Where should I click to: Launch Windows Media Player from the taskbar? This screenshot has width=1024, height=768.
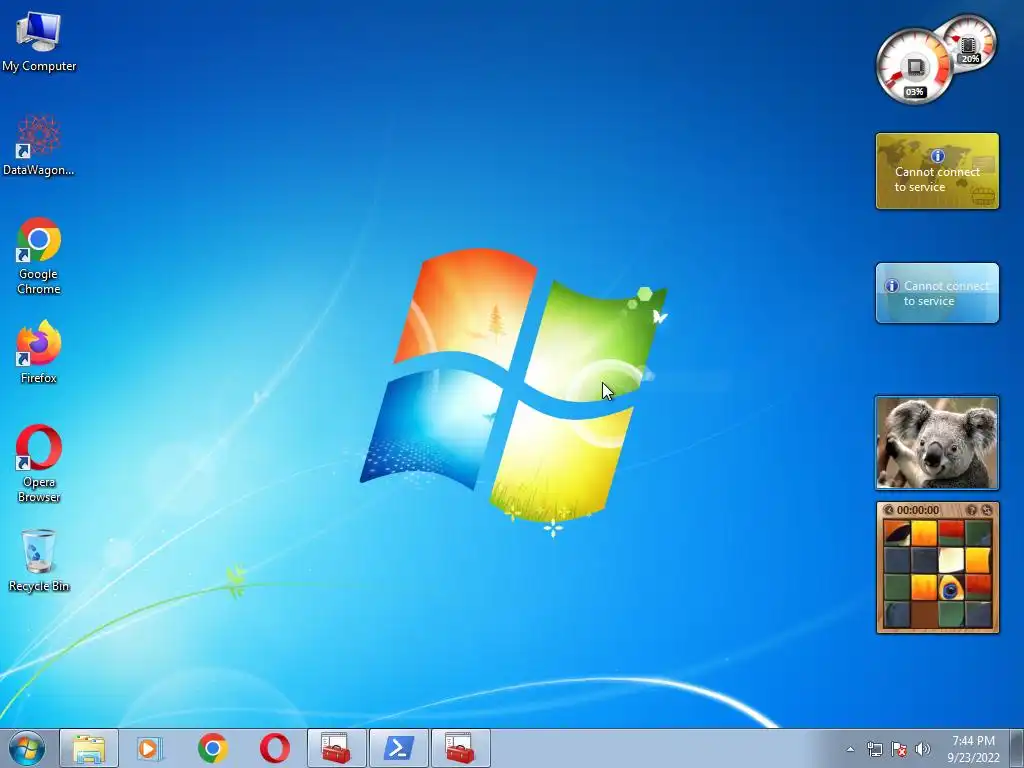click(x=150, y=748)
